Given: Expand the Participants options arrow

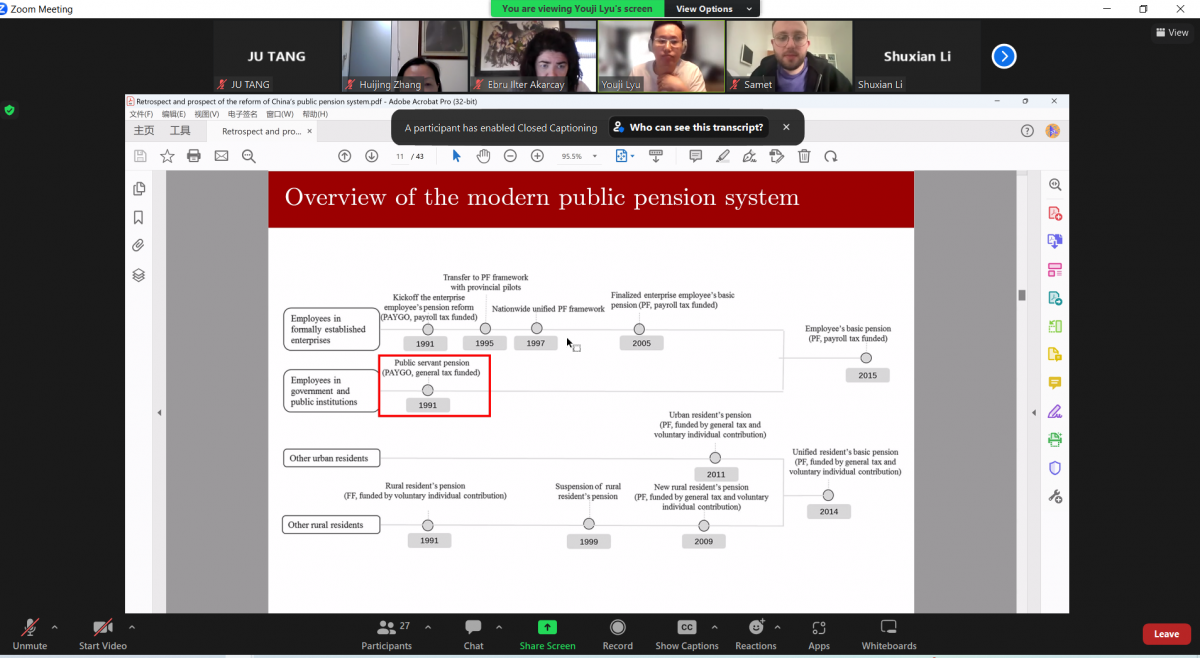Looking at the screenshot, I should point(428,627).
